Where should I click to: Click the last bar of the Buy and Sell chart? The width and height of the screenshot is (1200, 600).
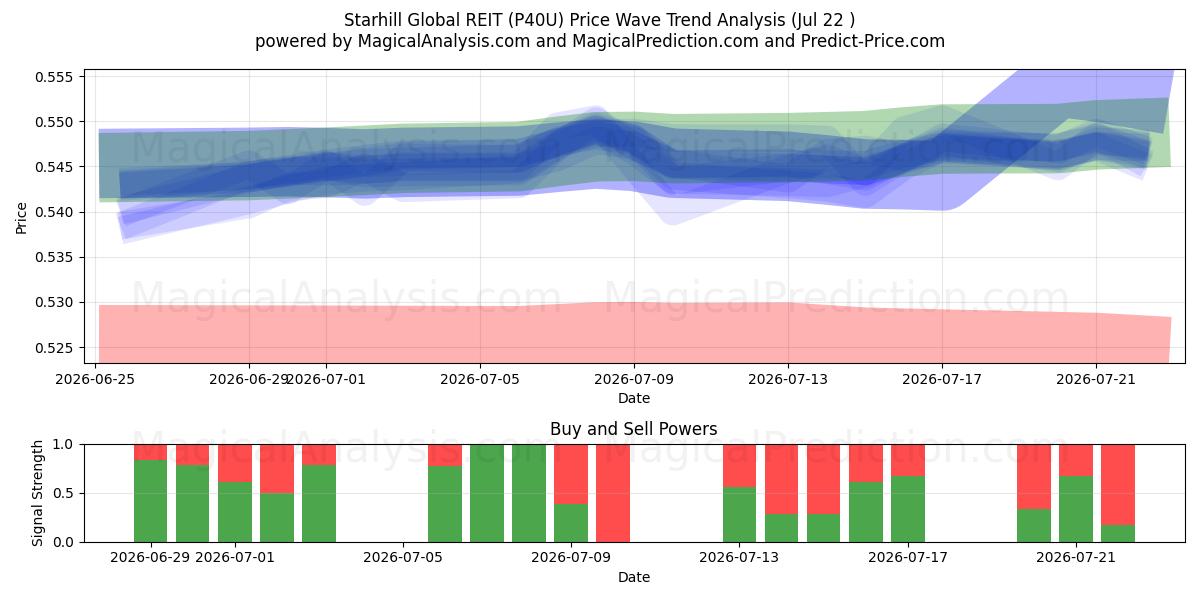(x=1118, y=493)
